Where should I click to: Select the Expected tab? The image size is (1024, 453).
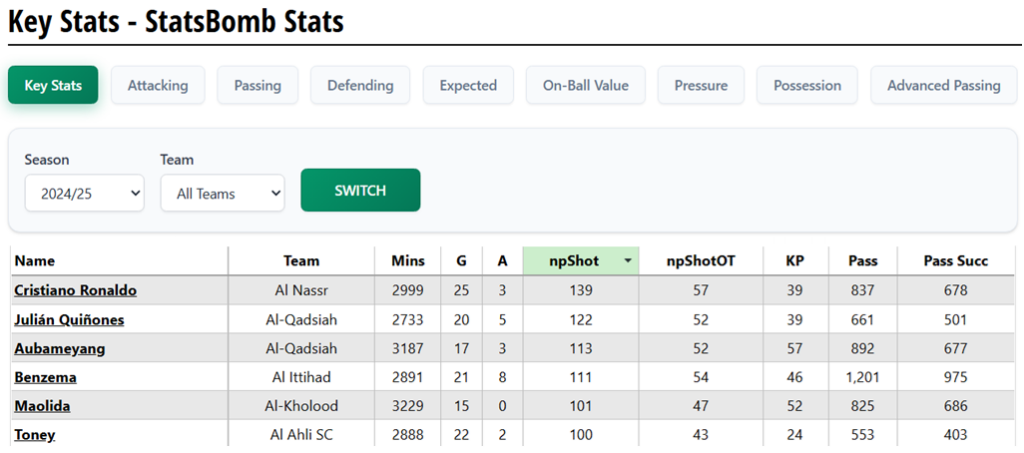tap(468, 86)
